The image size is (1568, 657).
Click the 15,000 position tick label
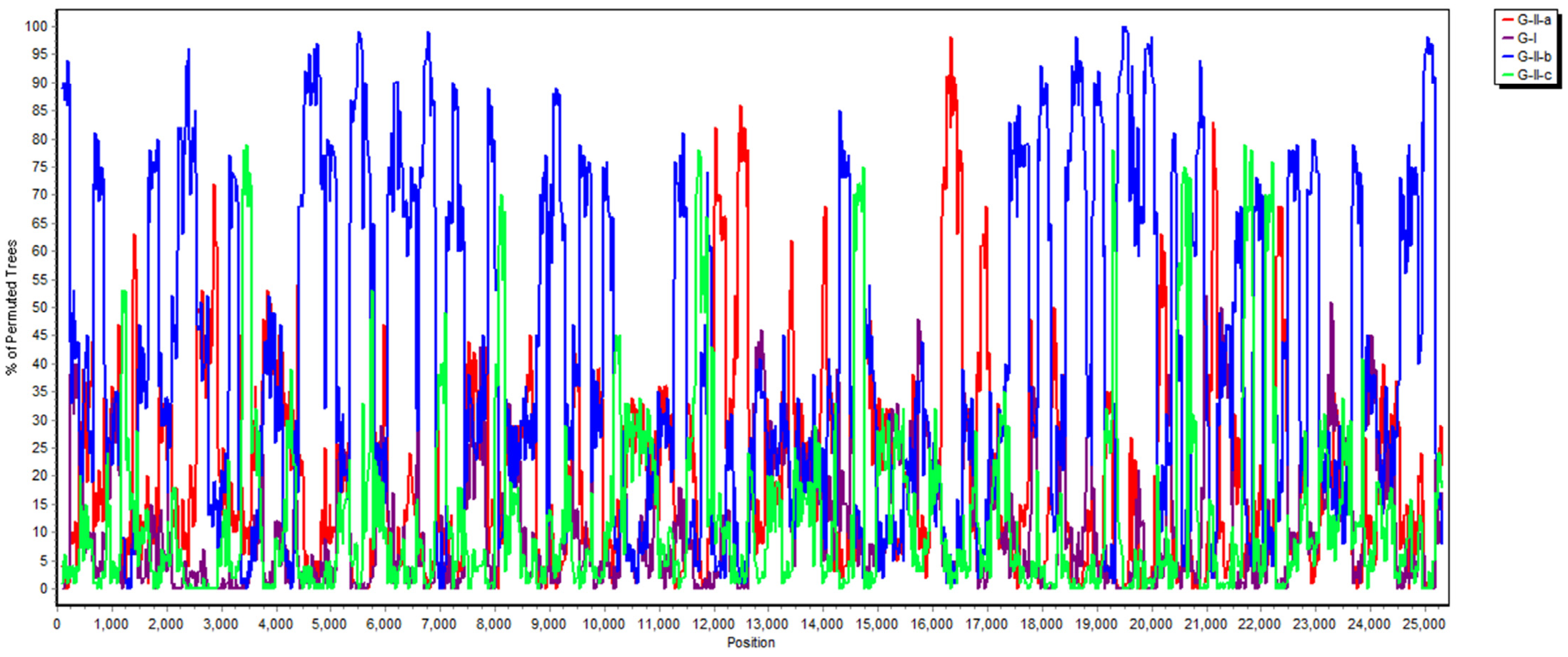tap(876, 624)
